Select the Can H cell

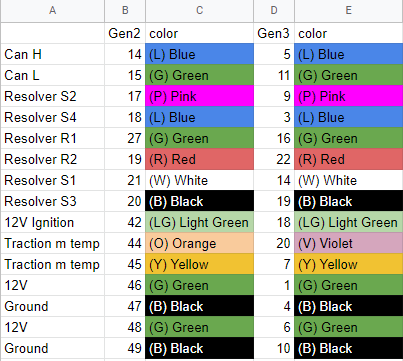(52, 54)
